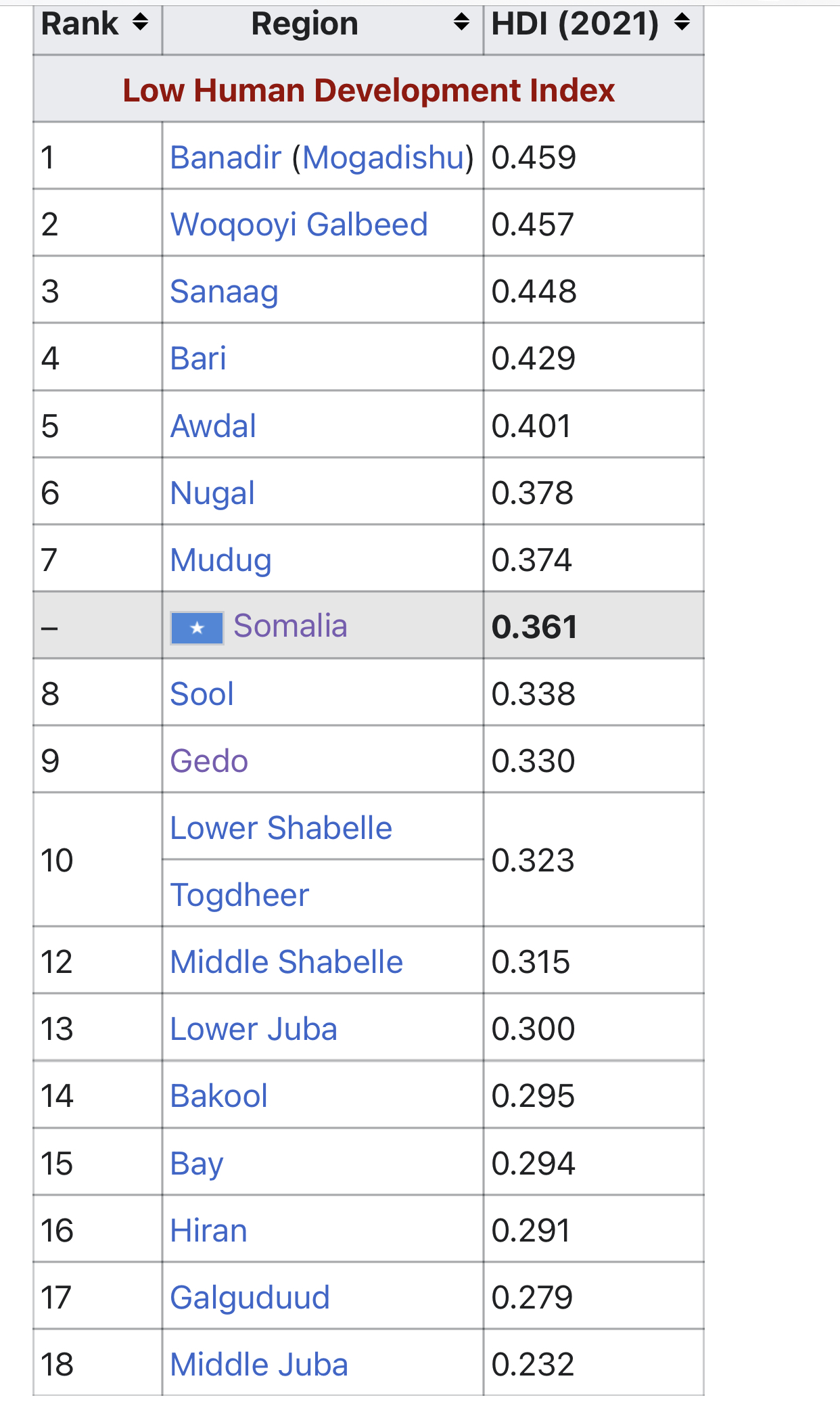This screenshot has width=840, height=1408.
Task: Visit the Sanaag region page
Action: [224, 292]
